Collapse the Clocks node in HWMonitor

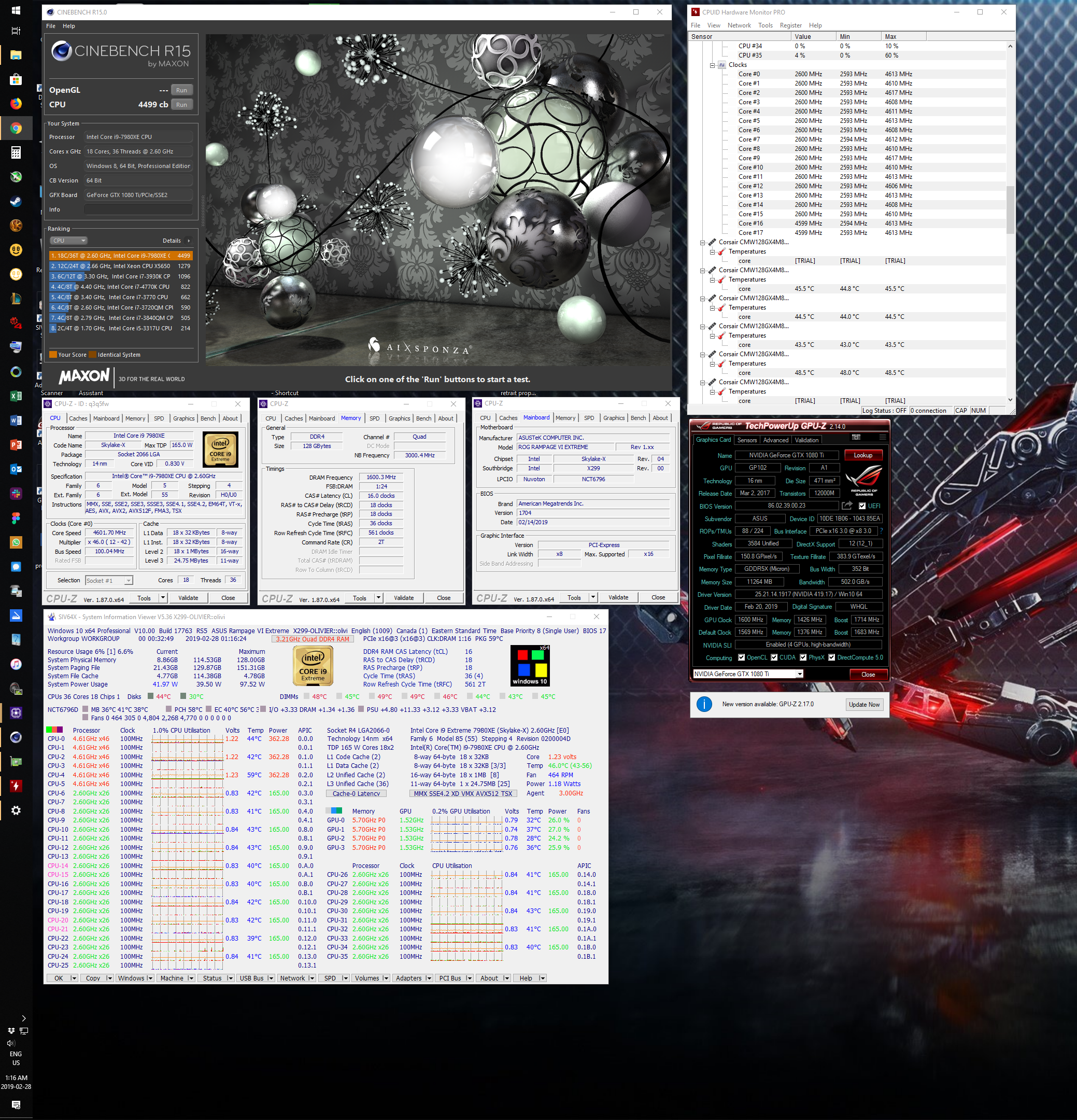tap(712, 65)
